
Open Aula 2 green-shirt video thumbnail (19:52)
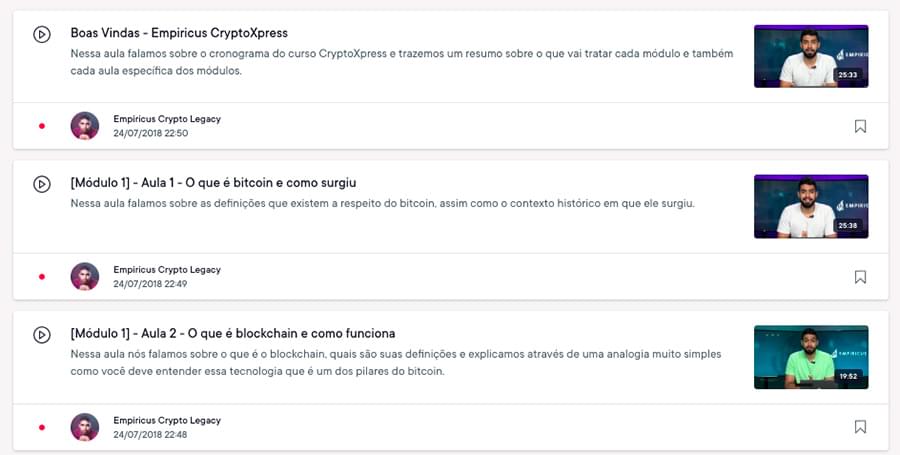coord(810,357)
